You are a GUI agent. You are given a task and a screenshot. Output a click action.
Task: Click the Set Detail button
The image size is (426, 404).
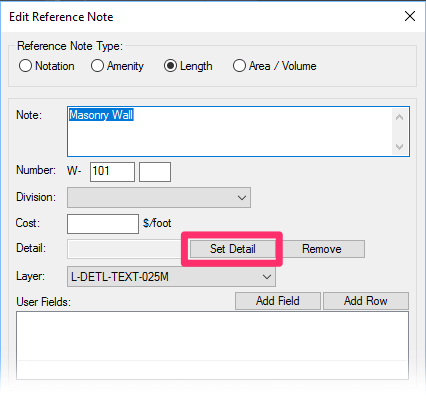(233, 249)
